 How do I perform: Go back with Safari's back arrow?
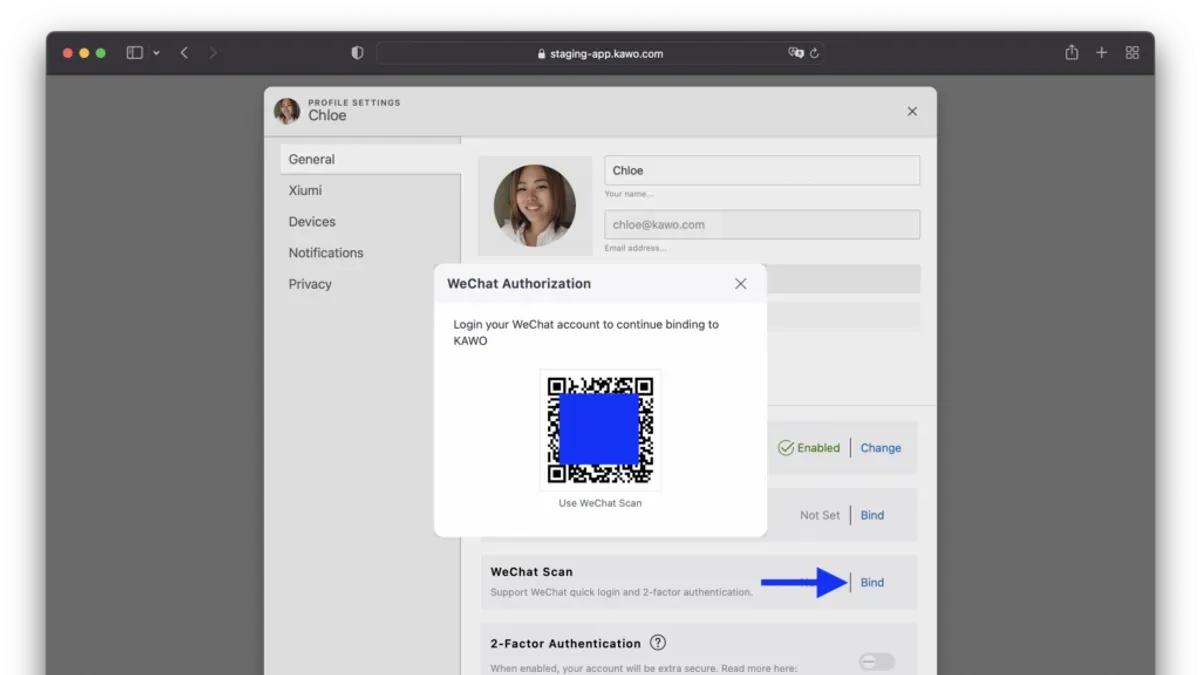[184, 53]
